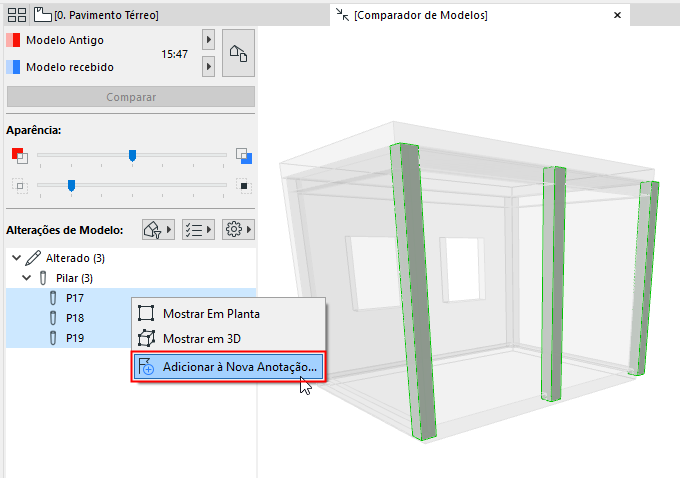Viewport: 680px width, 478px height.
Task: Open the Modelo Antigo selection arrow
Action: coord(209,40)
